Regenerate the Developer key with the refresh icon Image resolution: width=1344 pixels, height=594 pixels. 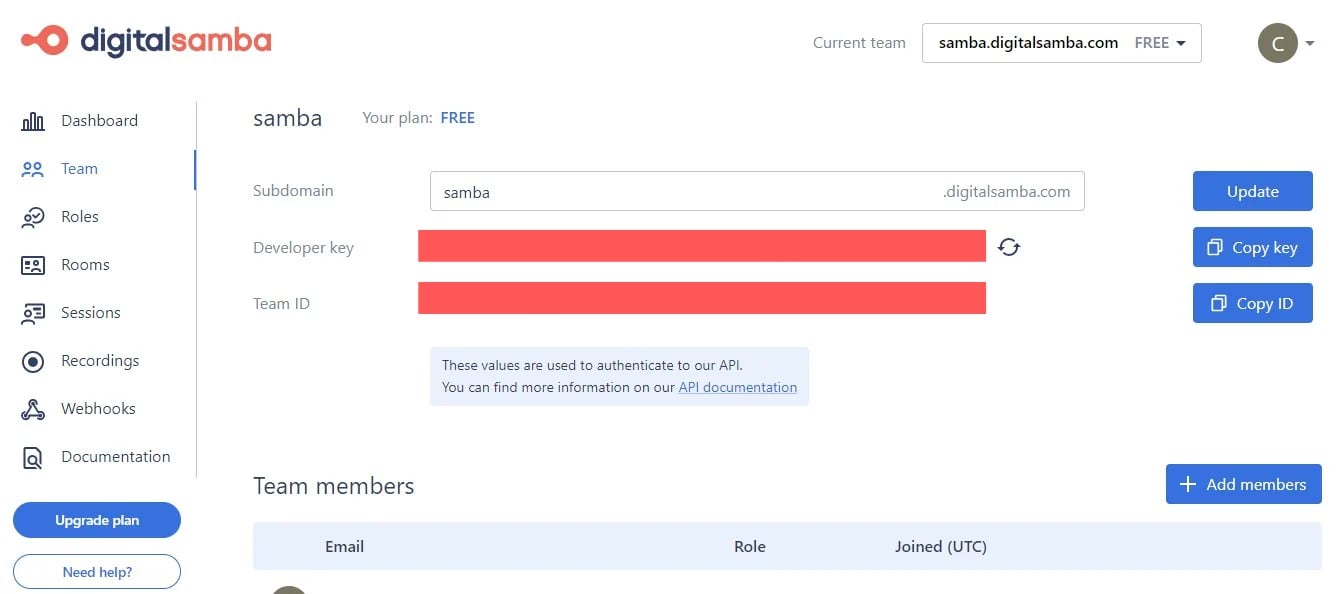tap(1009, 247)
